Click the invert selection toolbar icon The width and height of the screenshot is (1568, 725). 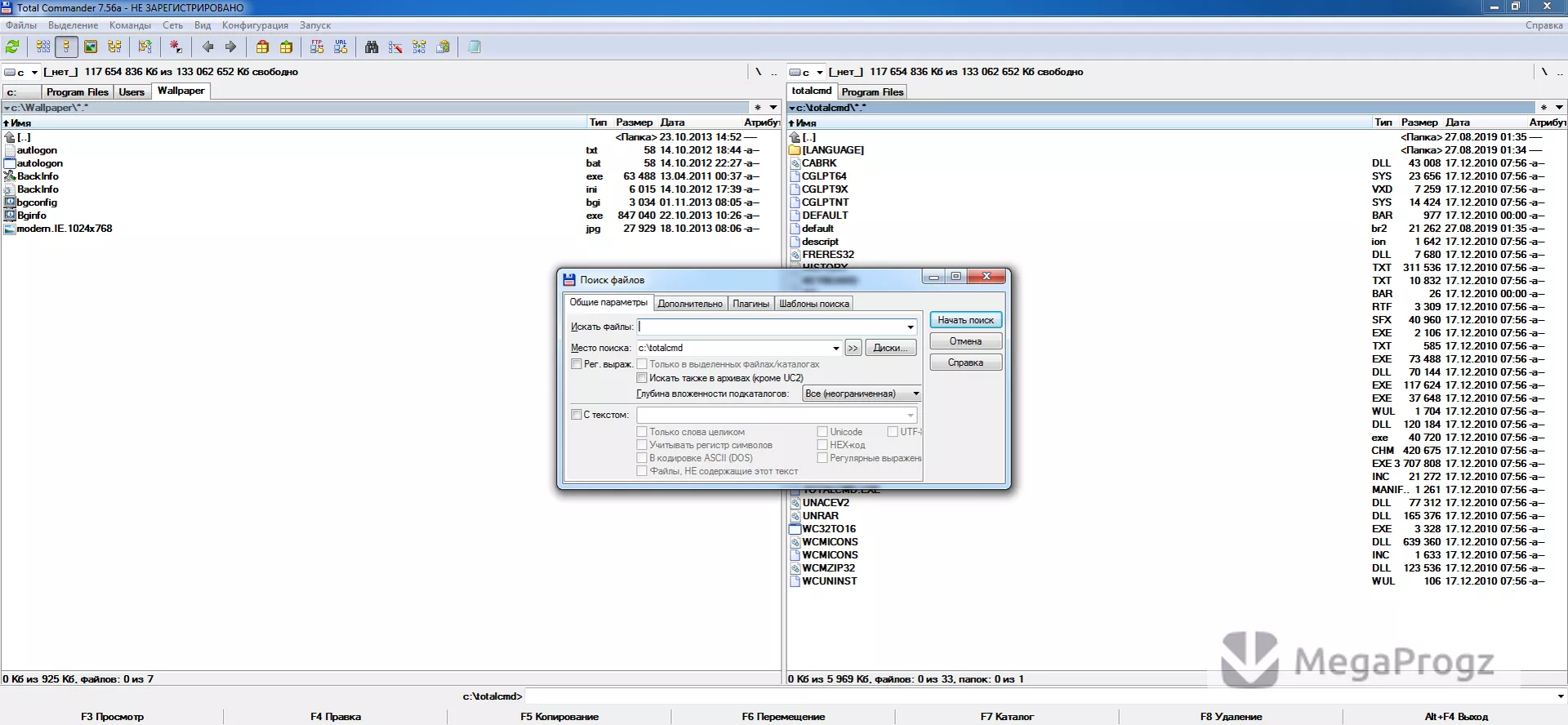pyautogui.click(x=145, y=47)
